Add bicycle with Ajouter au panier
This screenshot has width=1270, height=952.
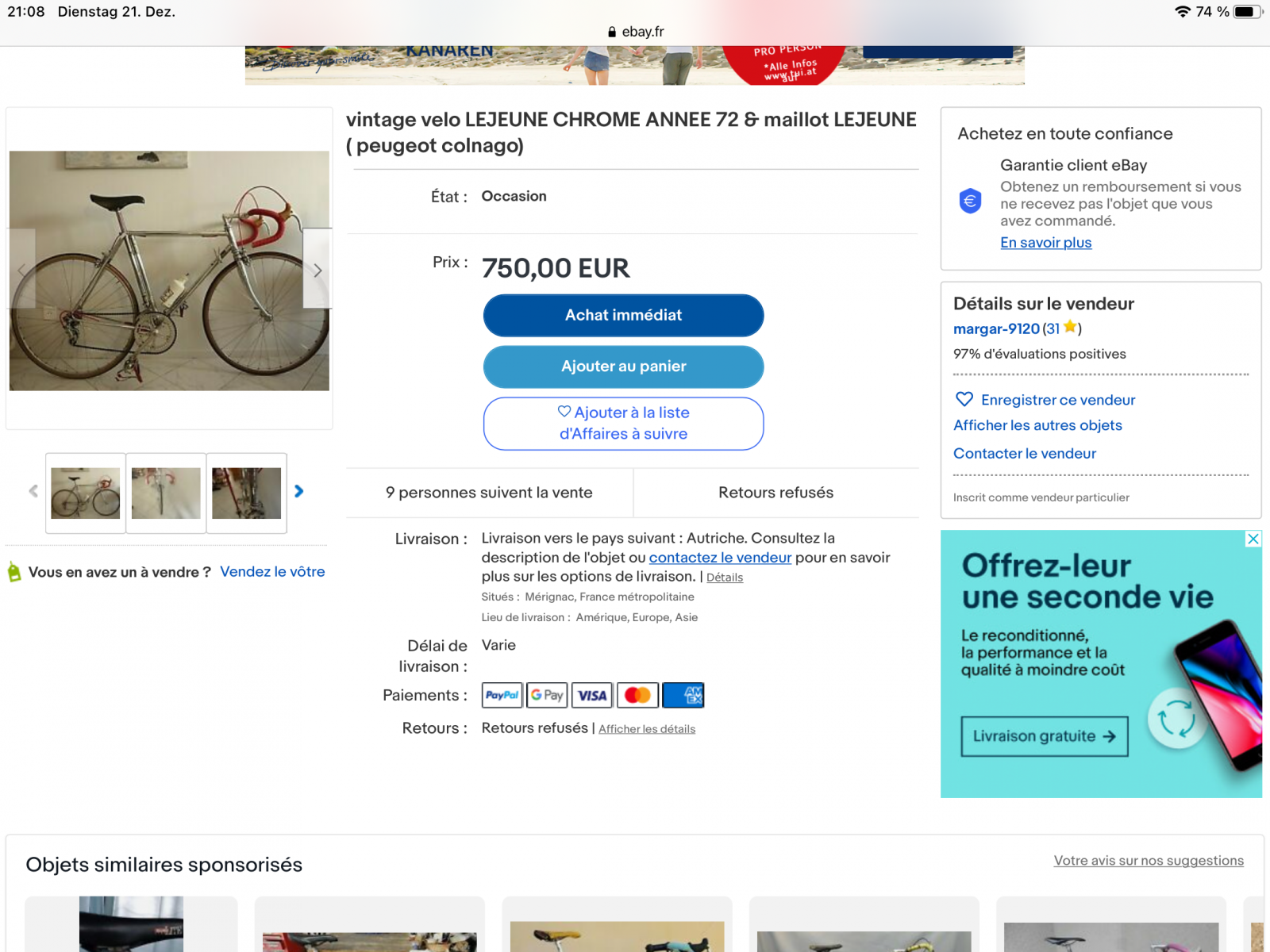click(x=624, y=367)
